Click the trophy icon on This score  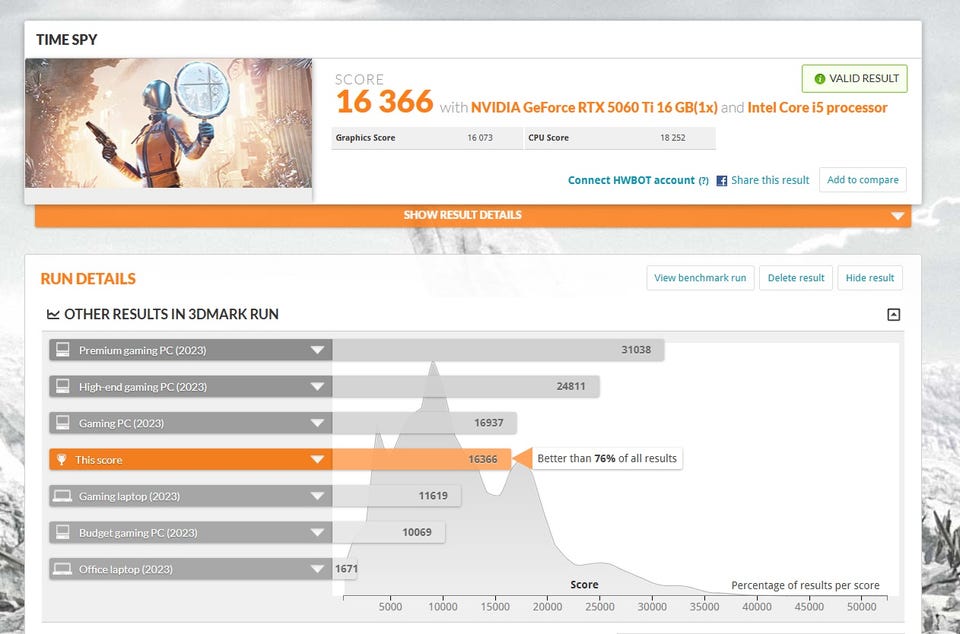(x=61, y=460)
